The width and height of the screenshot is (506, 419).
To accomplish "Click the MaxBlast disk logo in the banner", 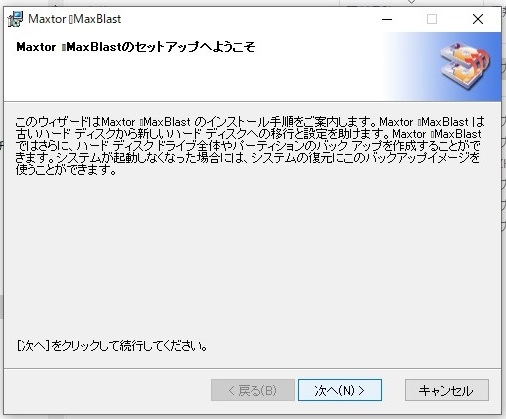I will click(465, 66).
